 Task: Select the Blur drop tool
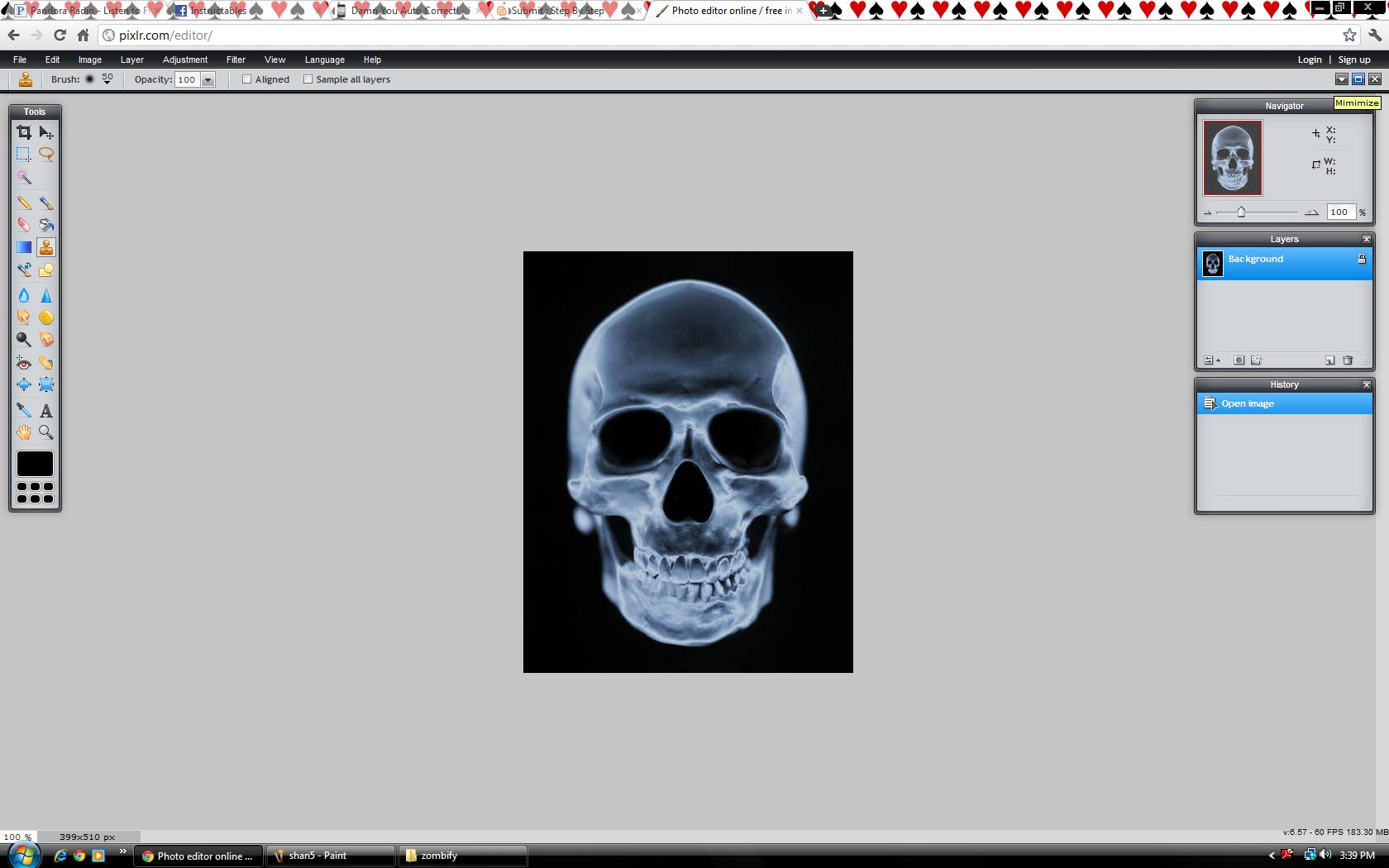24,295
